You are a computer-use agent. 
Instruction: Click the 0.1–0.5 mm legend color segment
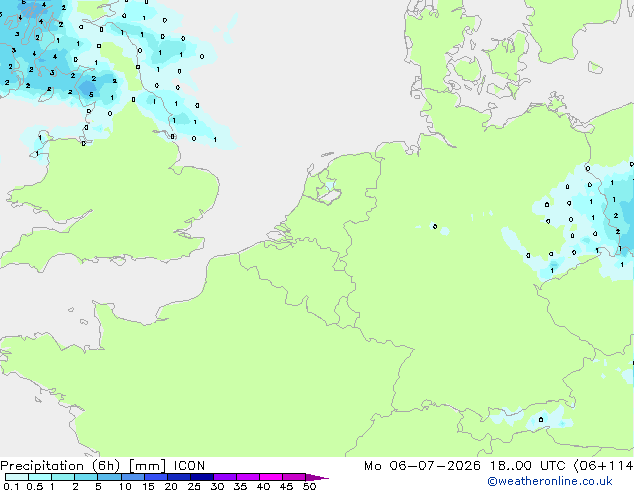[x=17, y=477]
